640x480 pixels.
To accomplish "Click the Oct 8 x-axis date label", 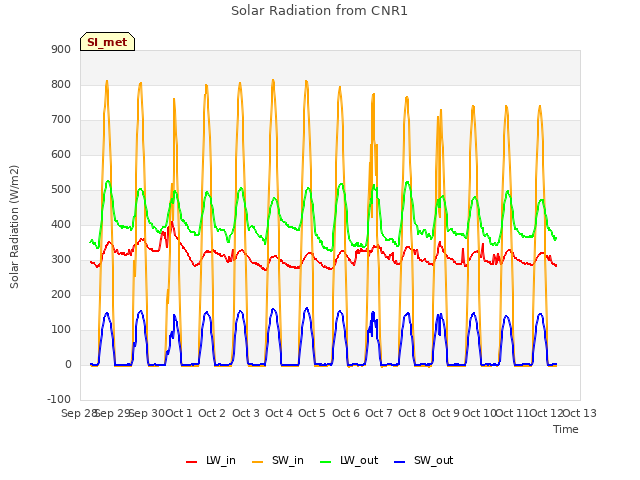I will [412, 413].
